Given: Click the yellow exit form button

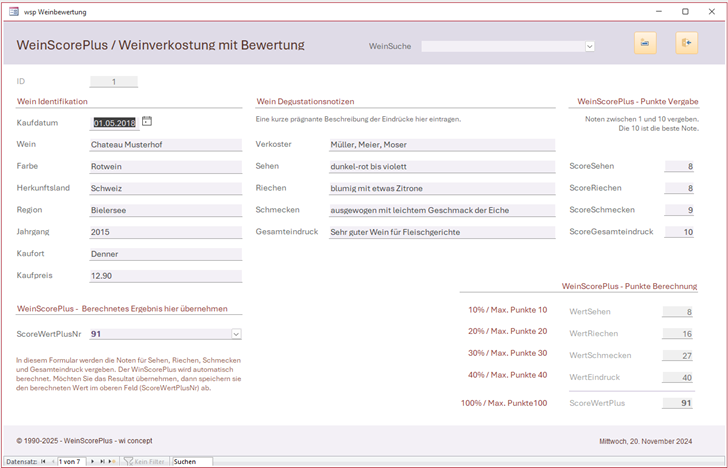Looking at the screenshot, I should [687, 43].
